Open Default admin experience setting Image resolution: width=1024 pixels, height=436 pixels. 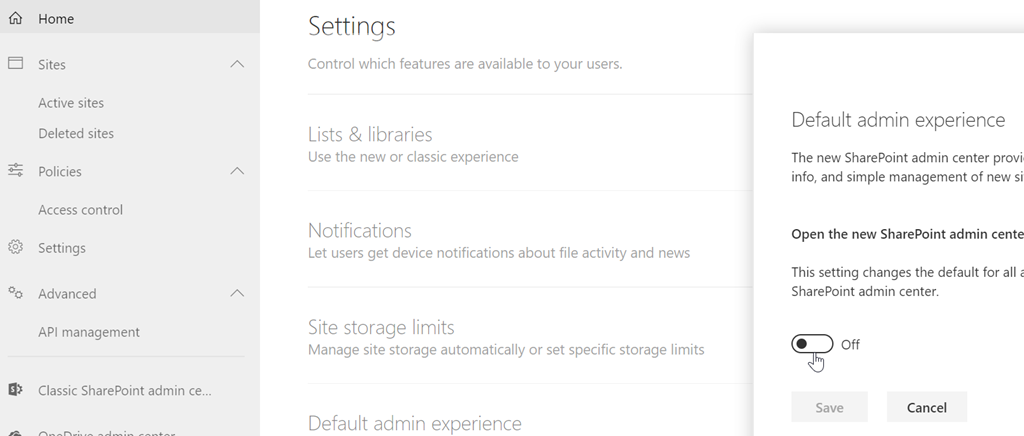coord(415,423)
